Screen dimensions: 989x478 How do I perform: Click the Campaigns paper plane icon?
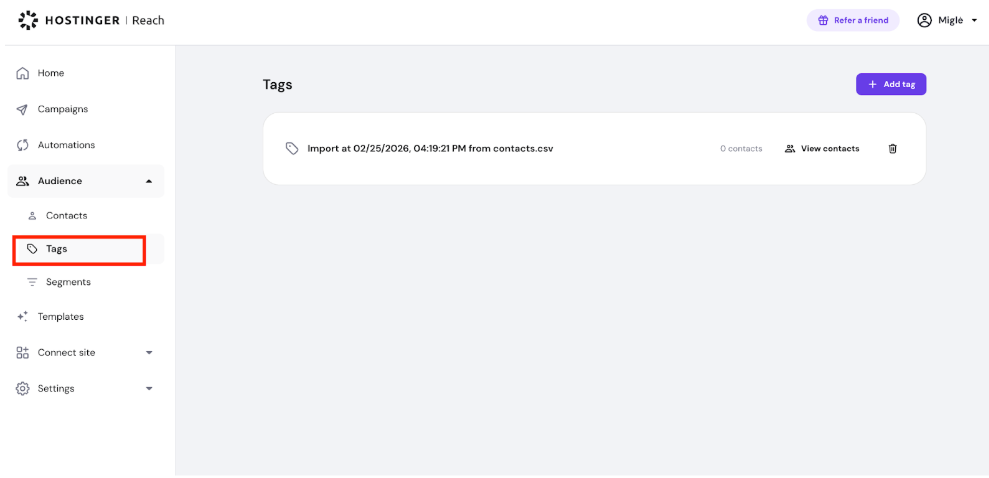tap(23, 109)
